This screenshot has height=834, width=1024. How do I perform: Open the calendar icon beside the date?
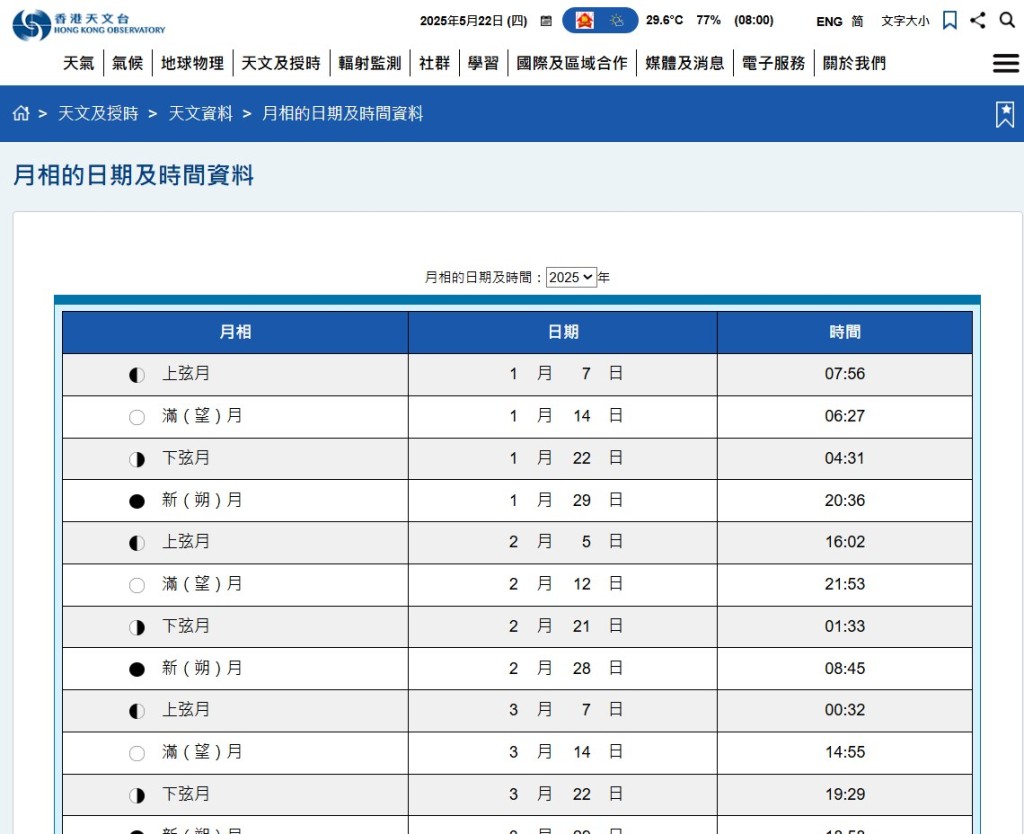click(546, 21)
